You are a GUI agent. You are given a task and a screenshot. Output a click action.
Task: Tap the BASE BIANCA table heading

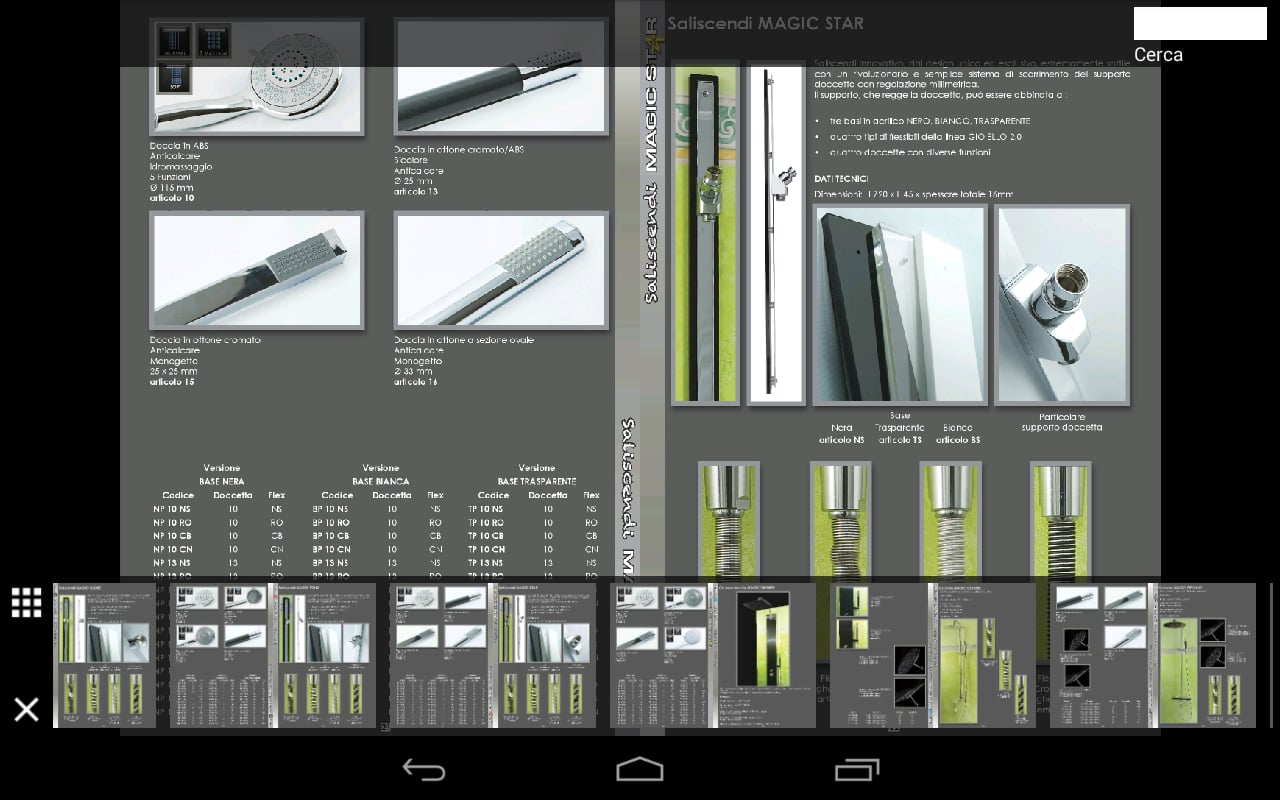tap(380, 481)
